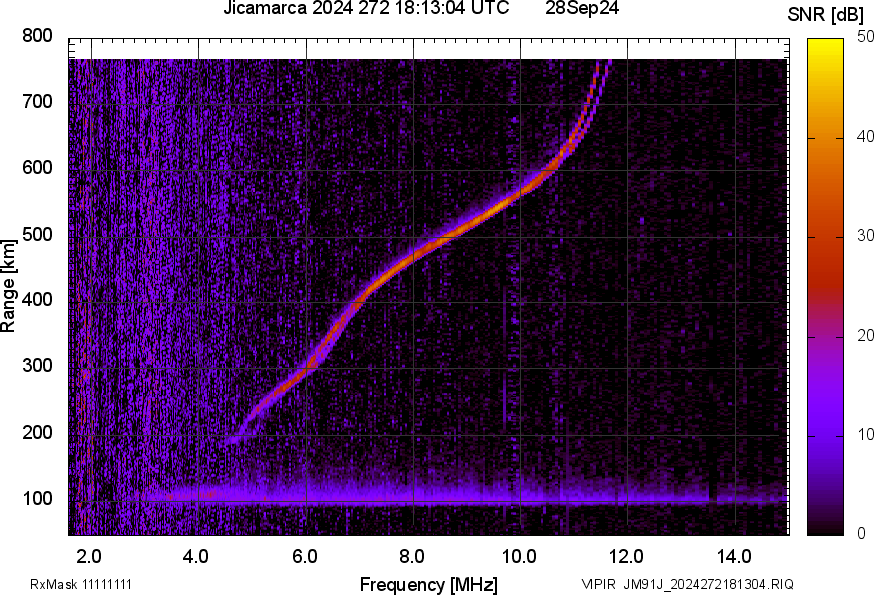This screenshot has width=874, height=595.
Task: Click range tick label "100"
Action: coord(37,498)
